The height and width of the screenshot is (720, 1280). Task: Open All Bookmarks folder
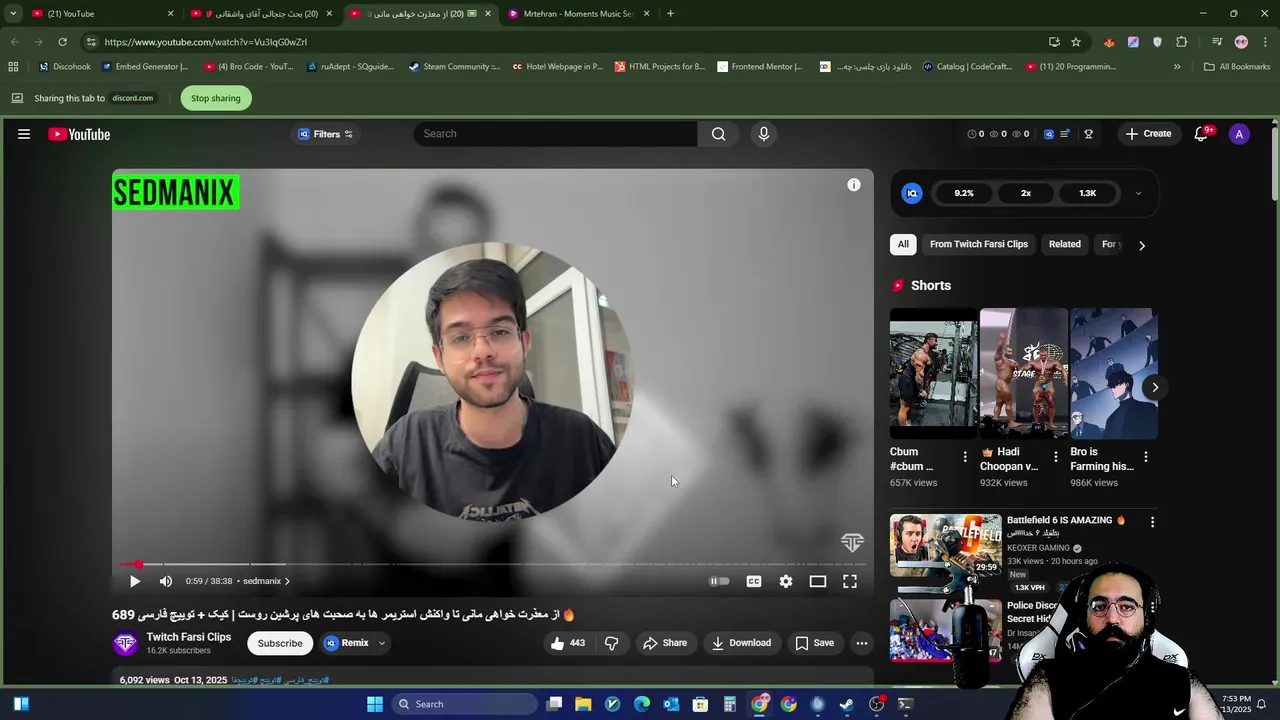(1237, 67)
